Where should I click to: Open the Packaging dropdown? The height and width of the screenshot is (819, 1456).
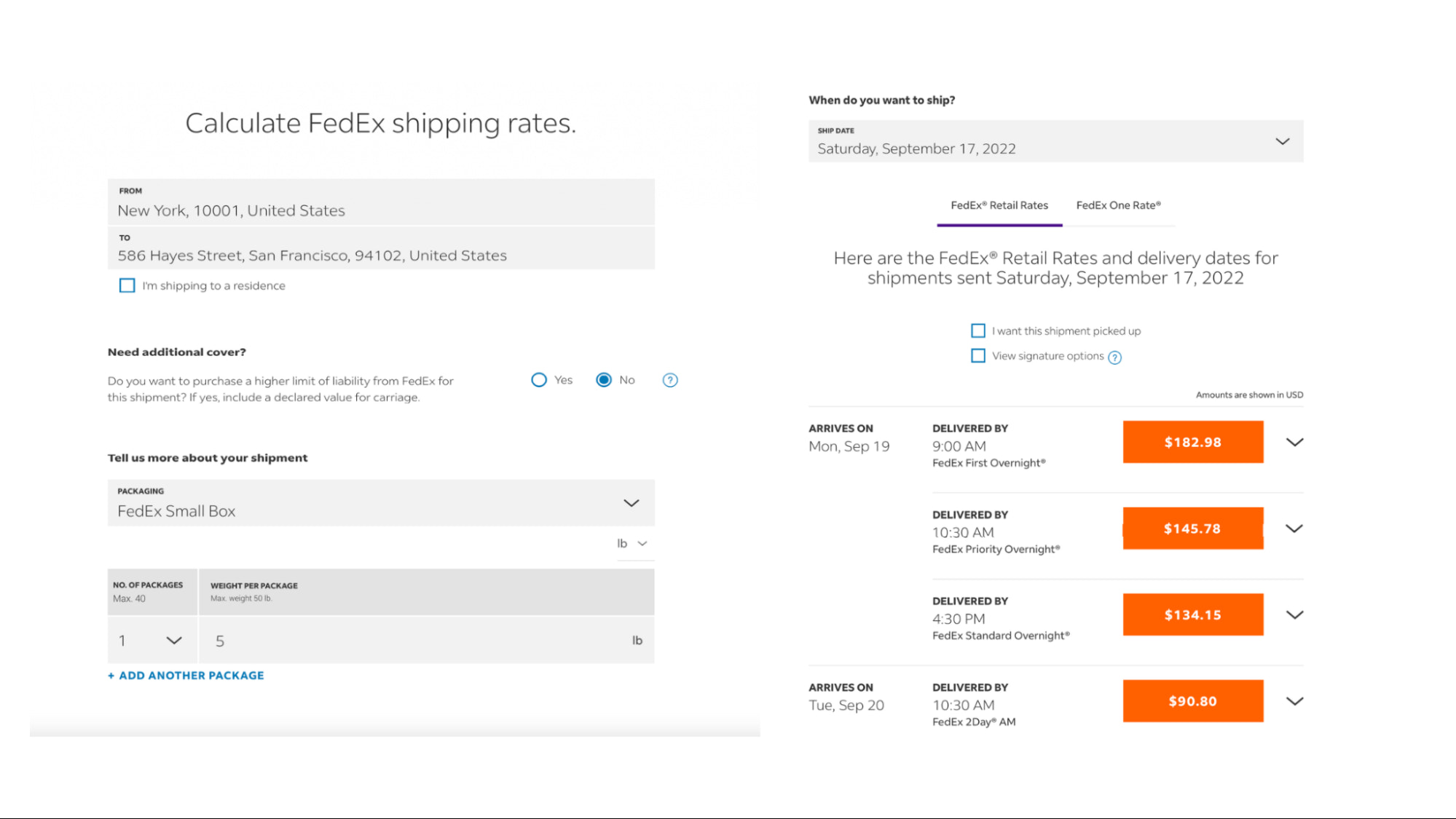(380, 503)
